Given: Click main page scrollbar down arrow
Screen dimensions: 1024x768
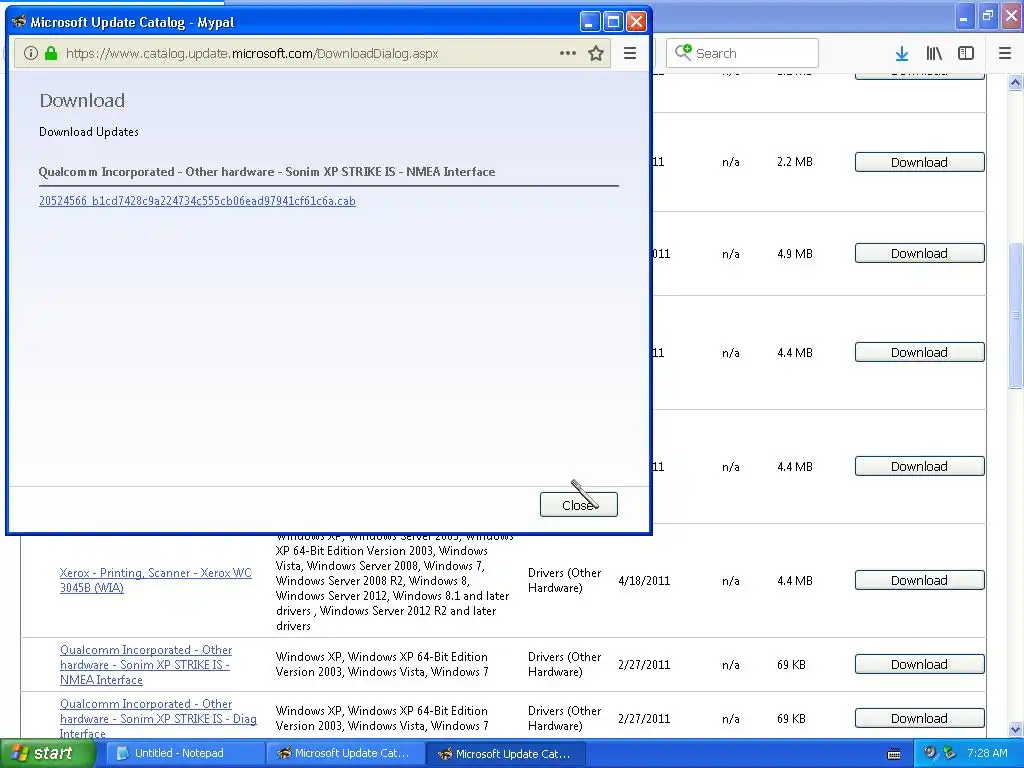Looking at the screenshot, I should tap(1015, 729).
